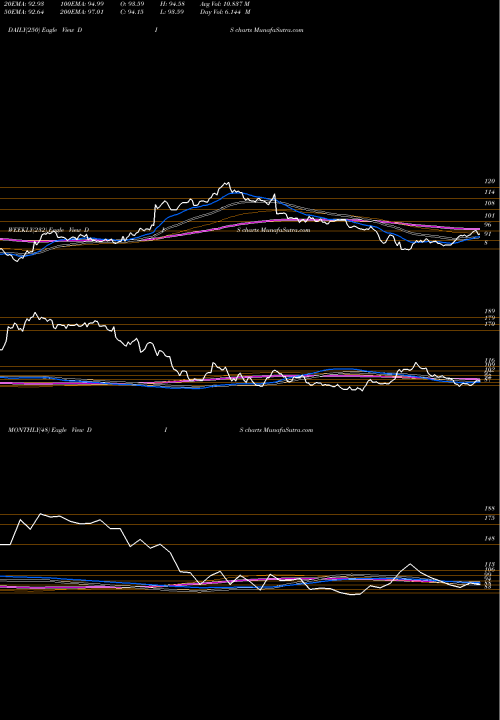
Task: Click the MunafaSutra.com text on the monthly chart
Action: click(288, 430)
